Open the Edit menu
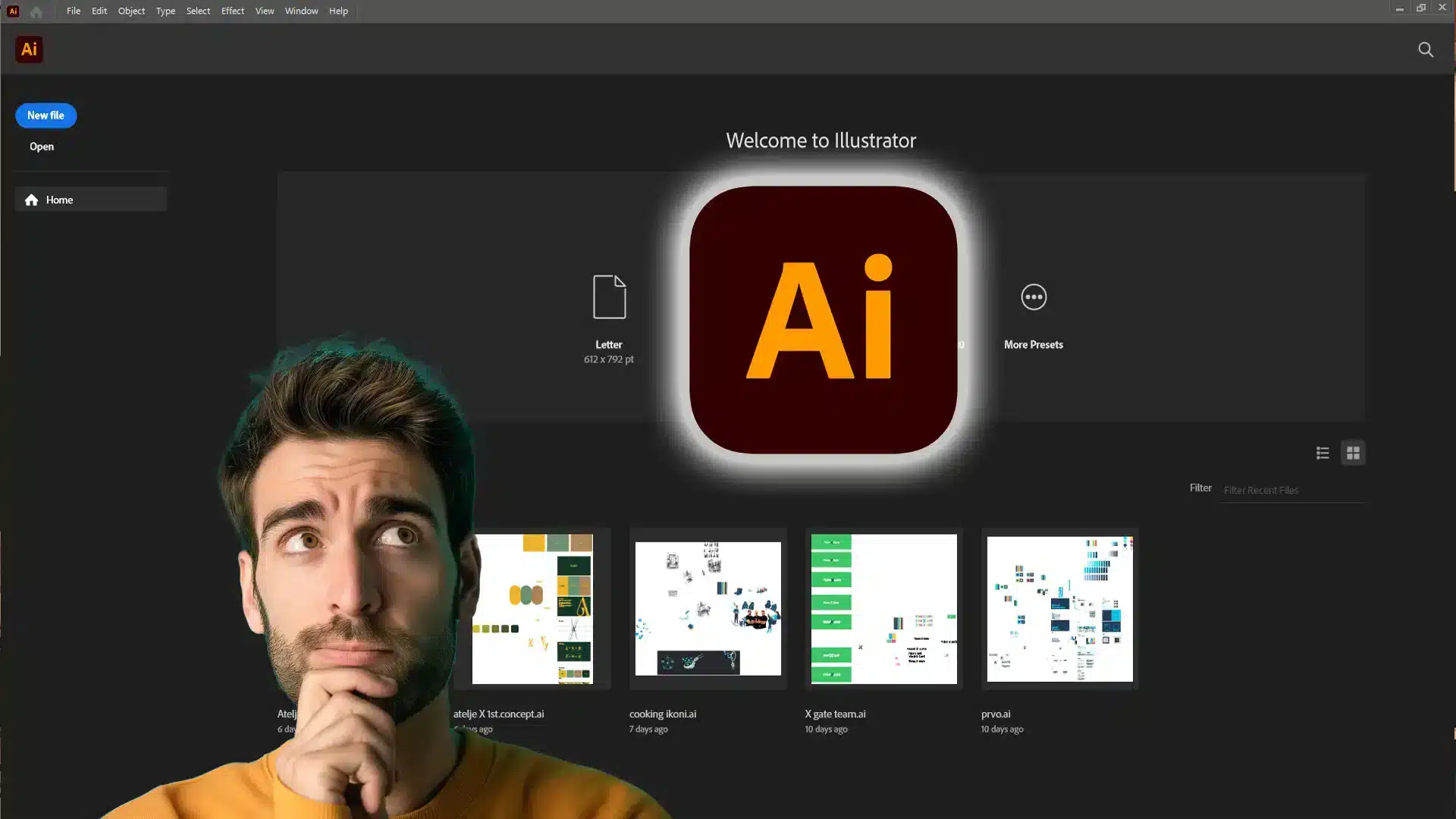 point(99,11)
